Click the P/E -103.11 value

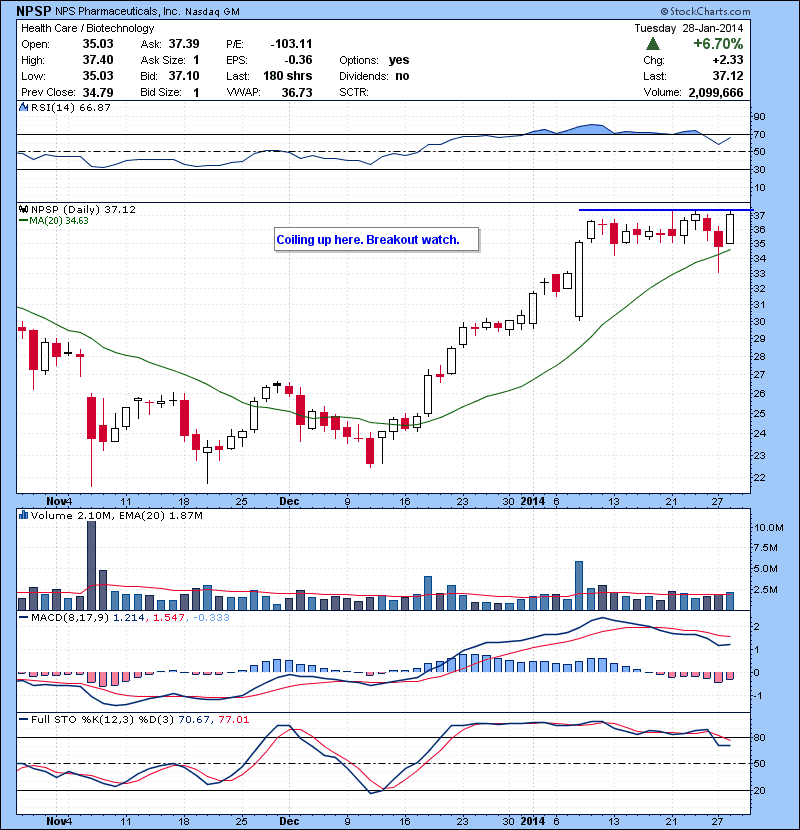pos(291,43)
